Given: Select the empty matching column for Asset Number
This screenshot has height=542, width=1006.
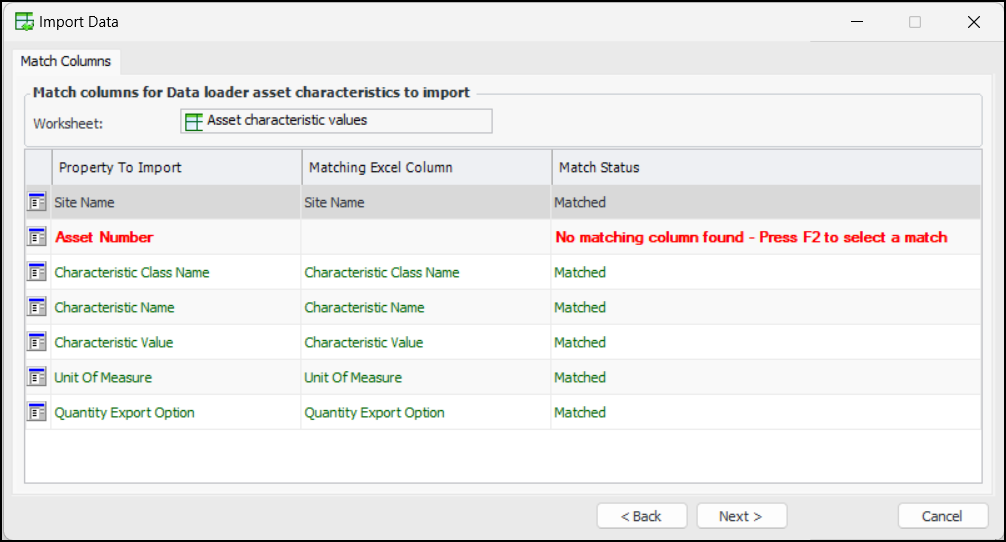Looking at the screenshot, I should click(x=426, y=237).
